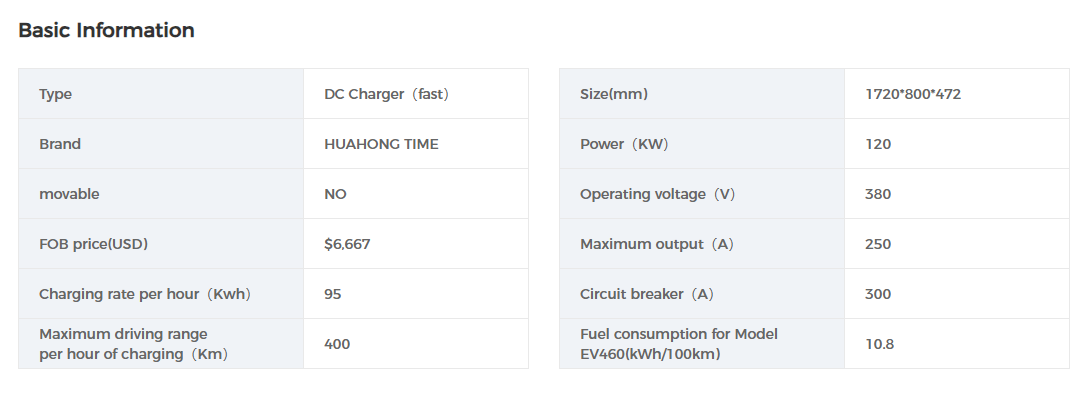Viewport: 1090px width, 397px height.
Task: Select Charging rate per hour label
Action: click(x=145, y=294)
